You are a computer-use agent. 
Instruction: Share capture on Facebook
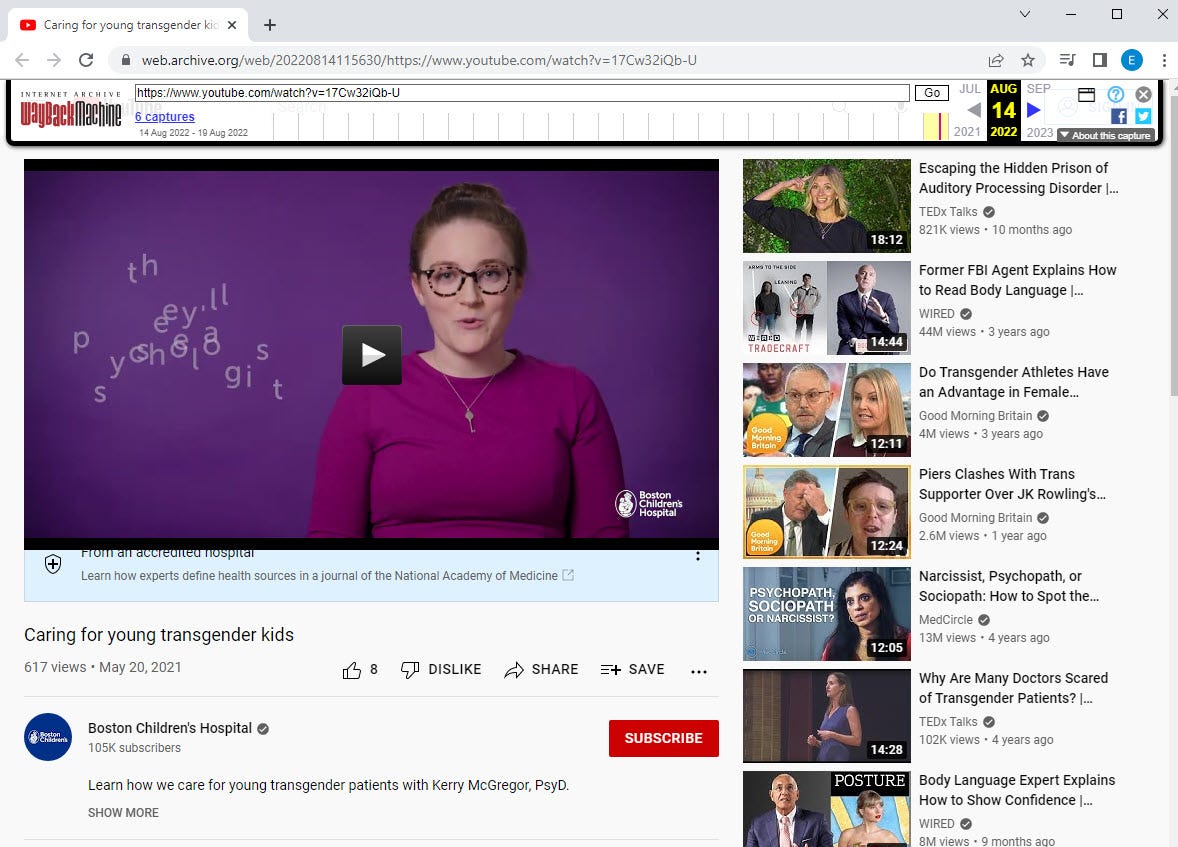pyautogui.click(x=1119, y=116)
